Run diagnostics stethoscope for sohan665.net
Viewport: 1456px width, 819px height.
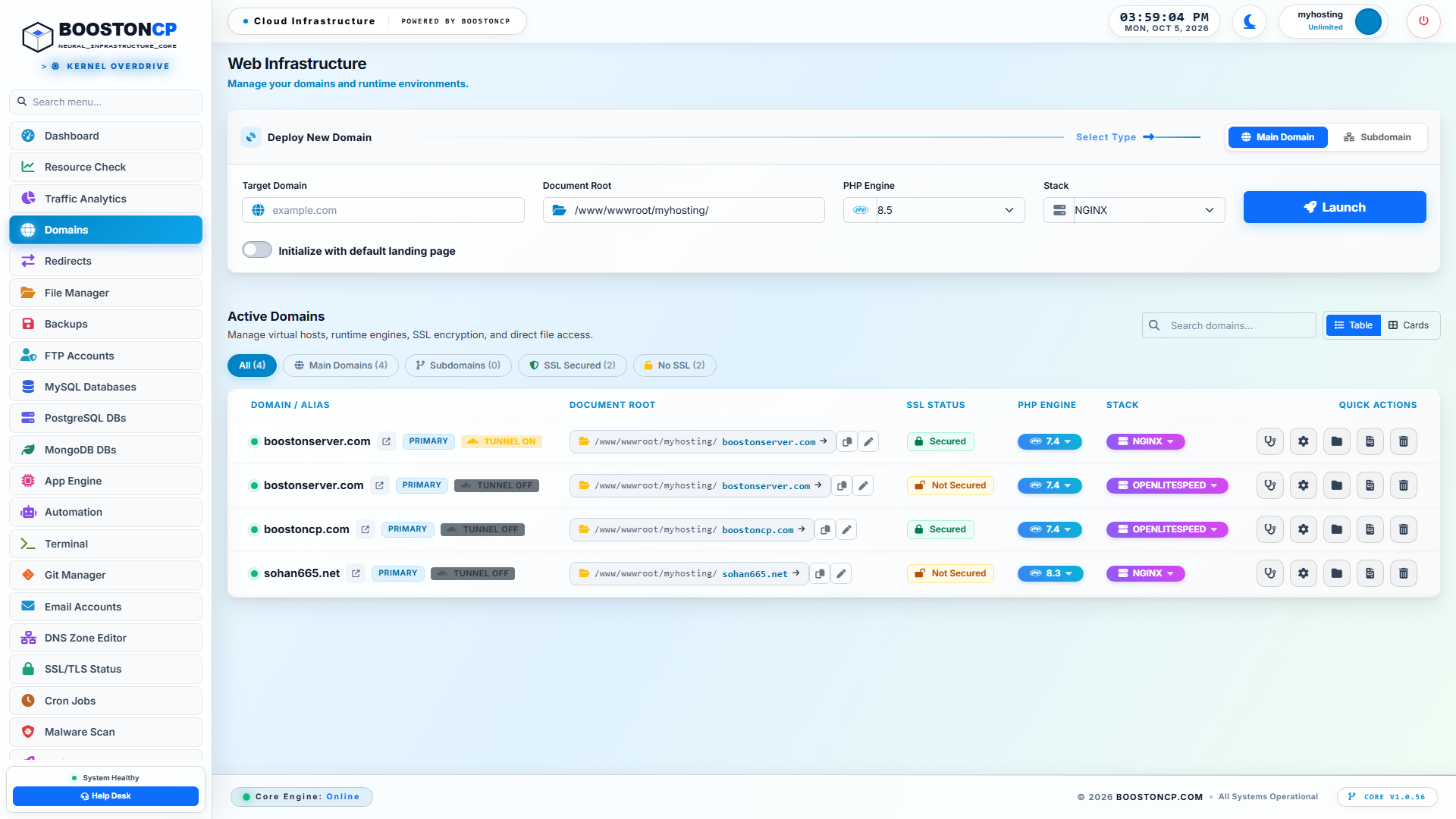point(1270,573)
